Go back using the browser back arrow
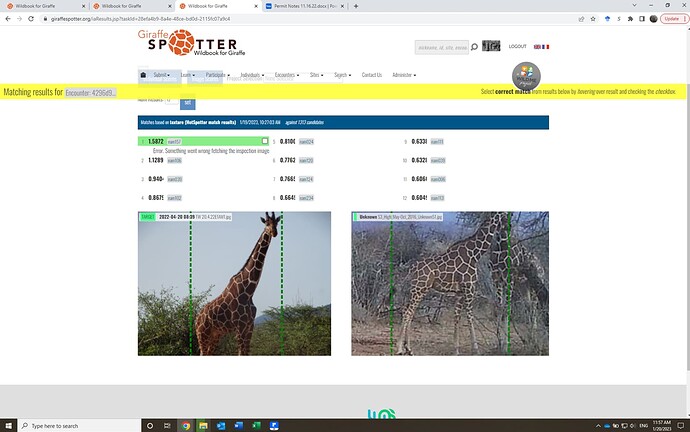 [x=8, y=19]
